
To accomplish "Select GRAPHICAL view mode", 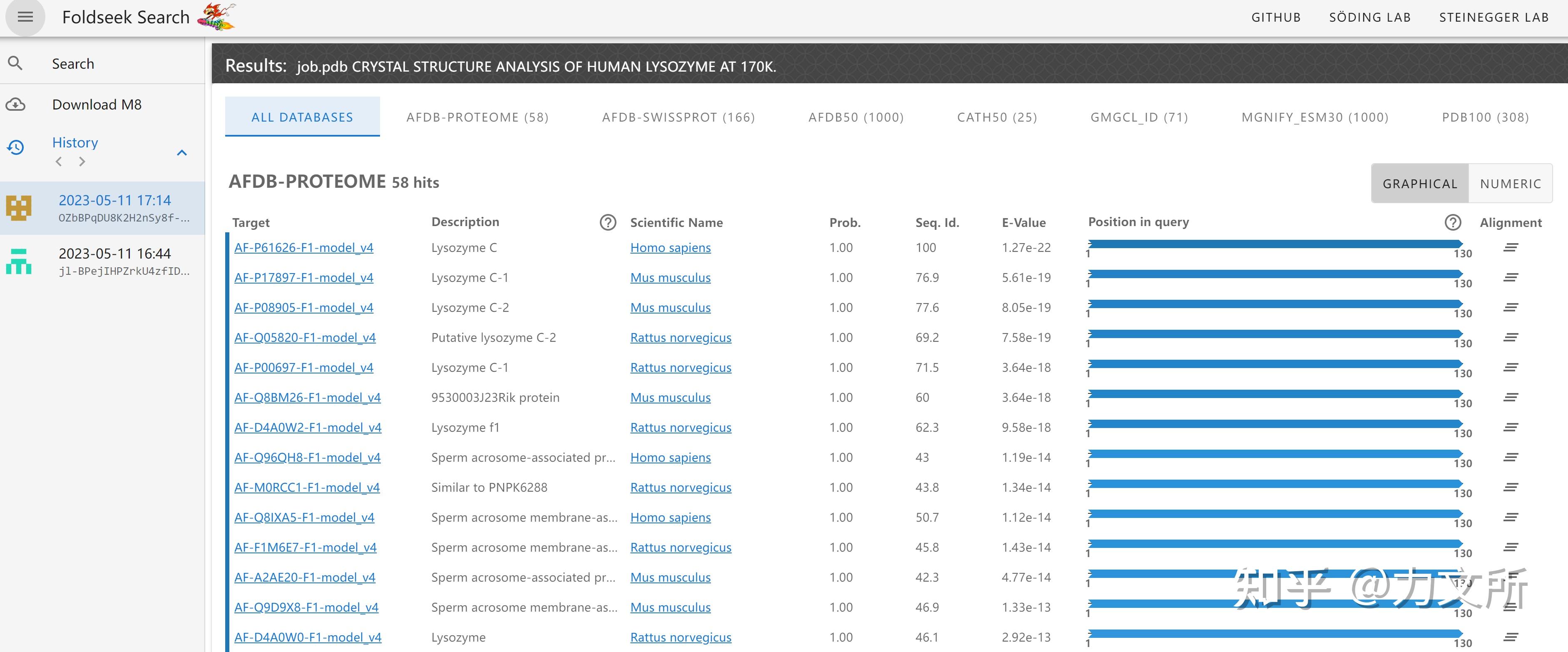I will [x=1419, y=184].
